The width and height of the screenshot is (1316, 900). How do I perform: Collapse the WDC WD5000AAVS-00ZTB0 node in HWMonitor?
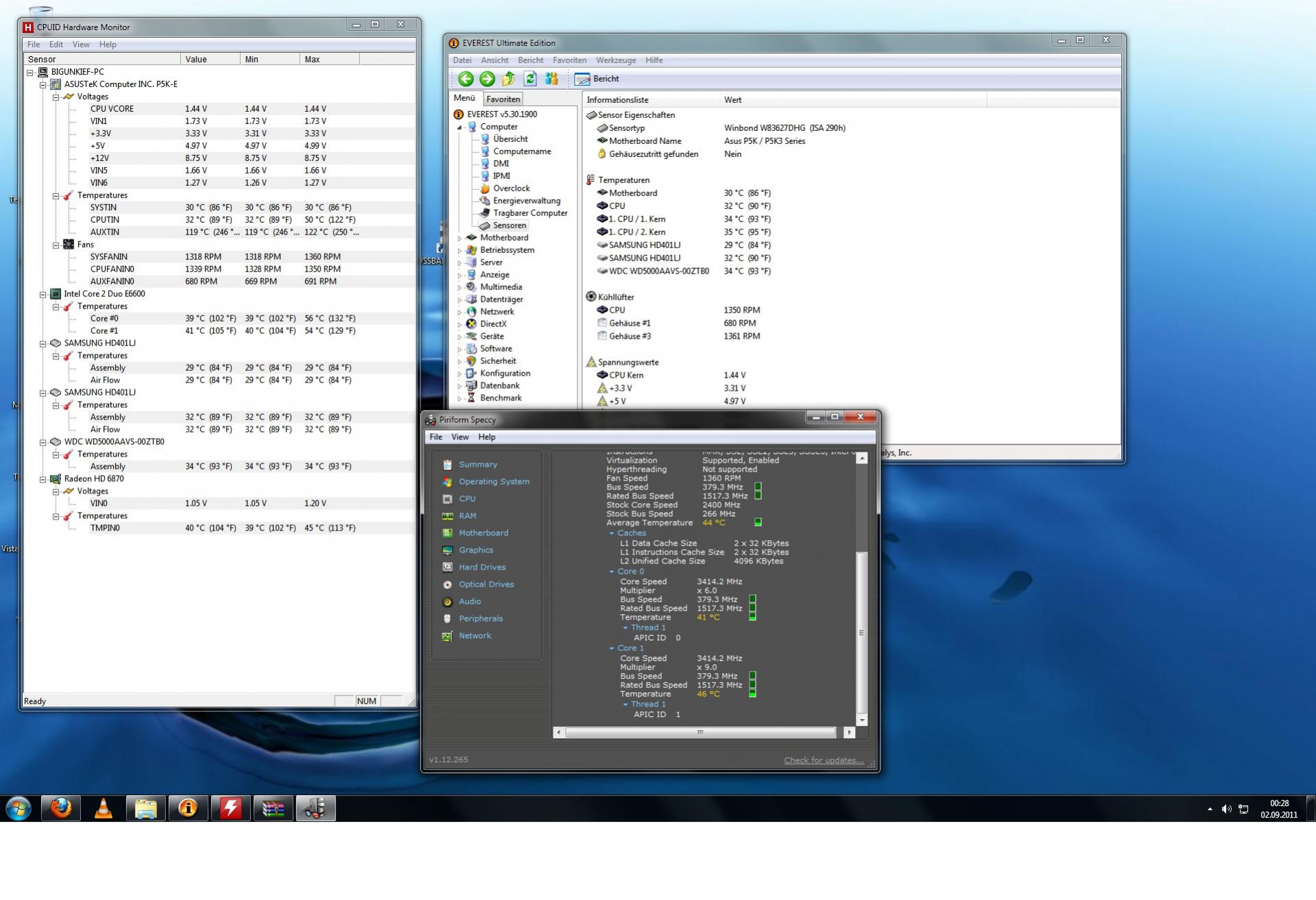tap(43, 442)
